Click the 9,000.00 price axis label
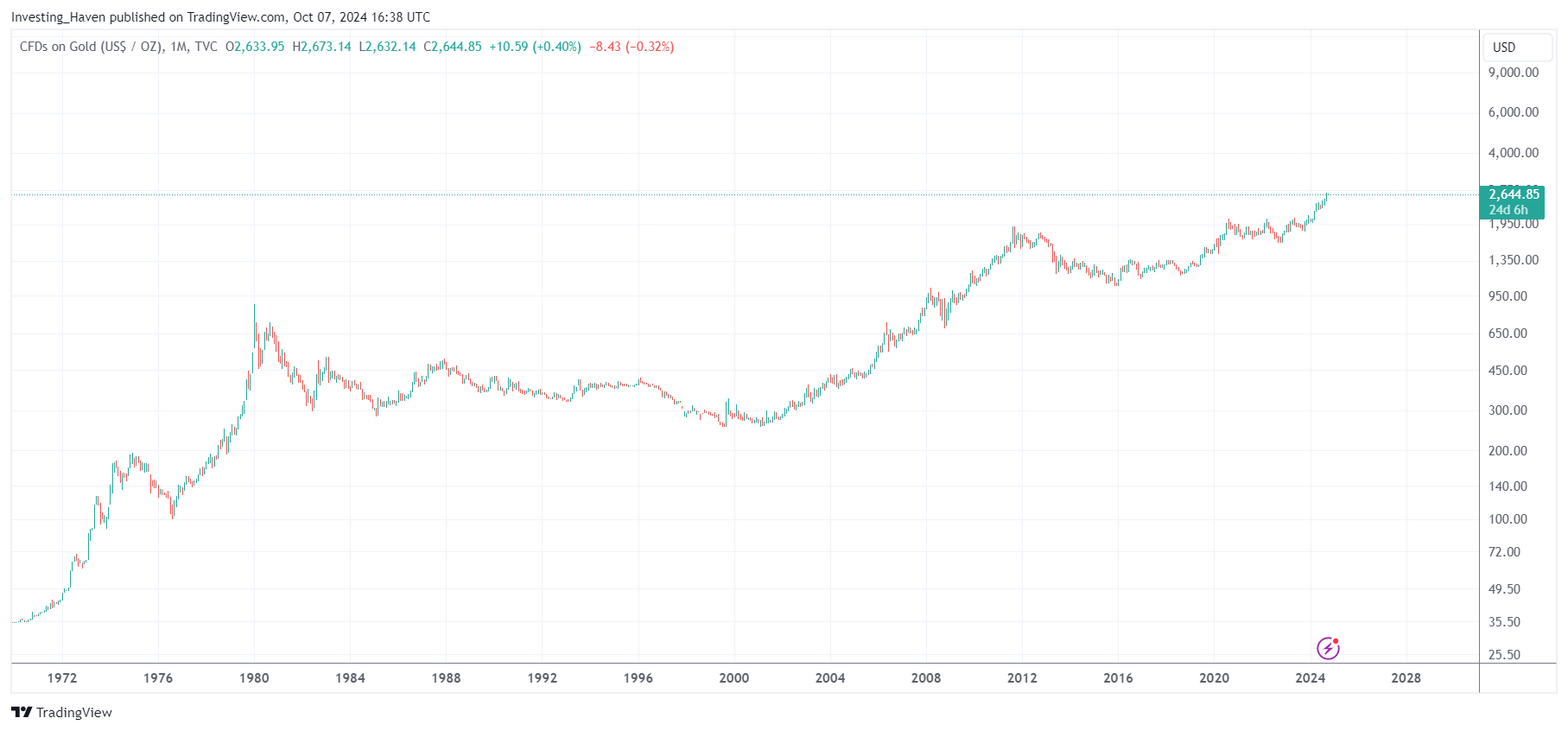1568x731 pixels. click(1514, 73)
